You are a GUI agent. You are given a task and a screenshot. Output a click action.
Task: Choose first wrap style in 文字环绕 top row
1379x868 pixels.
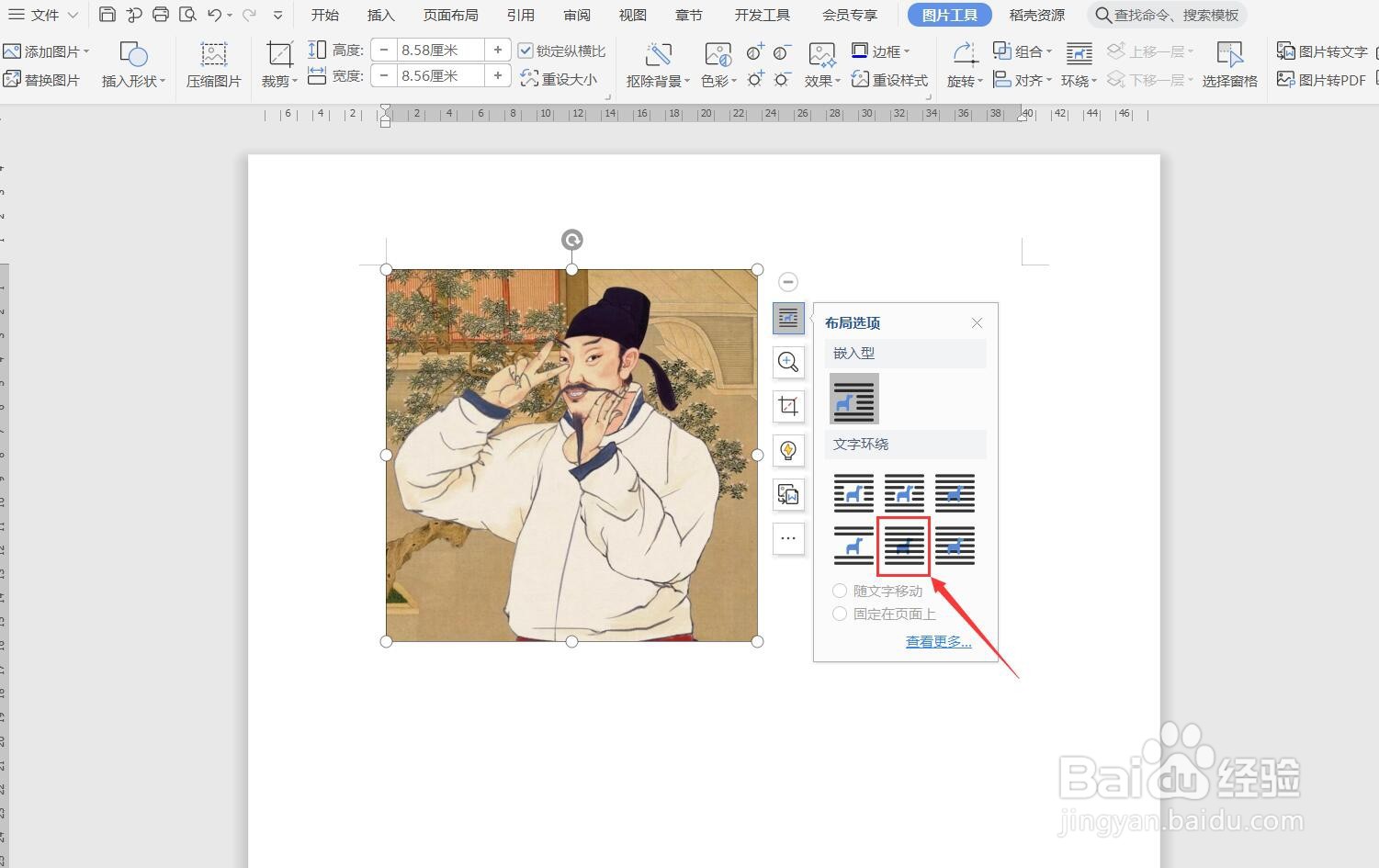pyautogui.click(x=854, y=493)
